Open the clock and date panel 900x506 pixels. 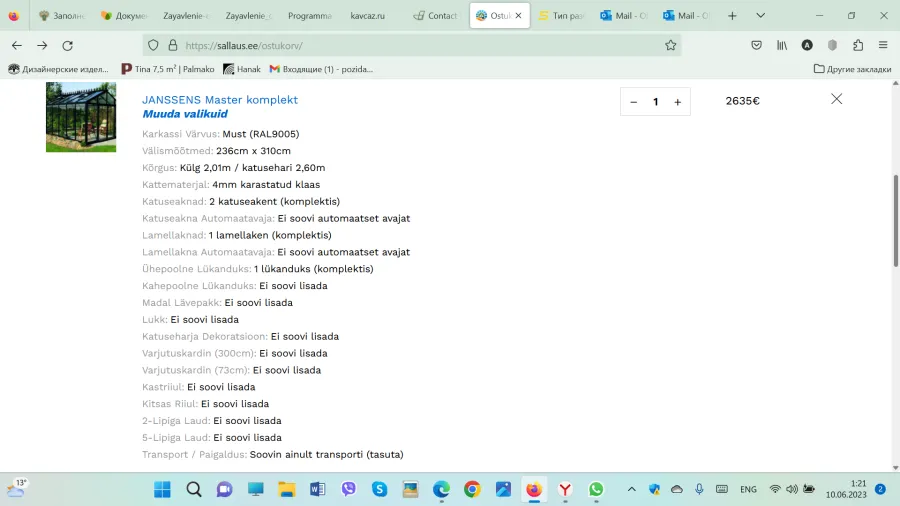point(846,489)
